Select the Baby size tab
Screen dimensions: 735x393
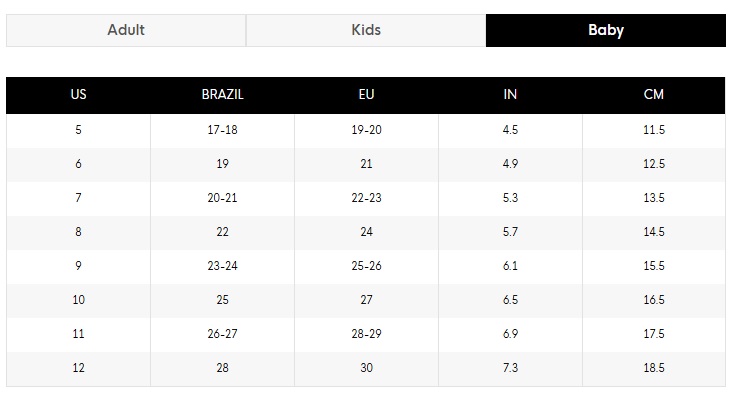point(606,30)
